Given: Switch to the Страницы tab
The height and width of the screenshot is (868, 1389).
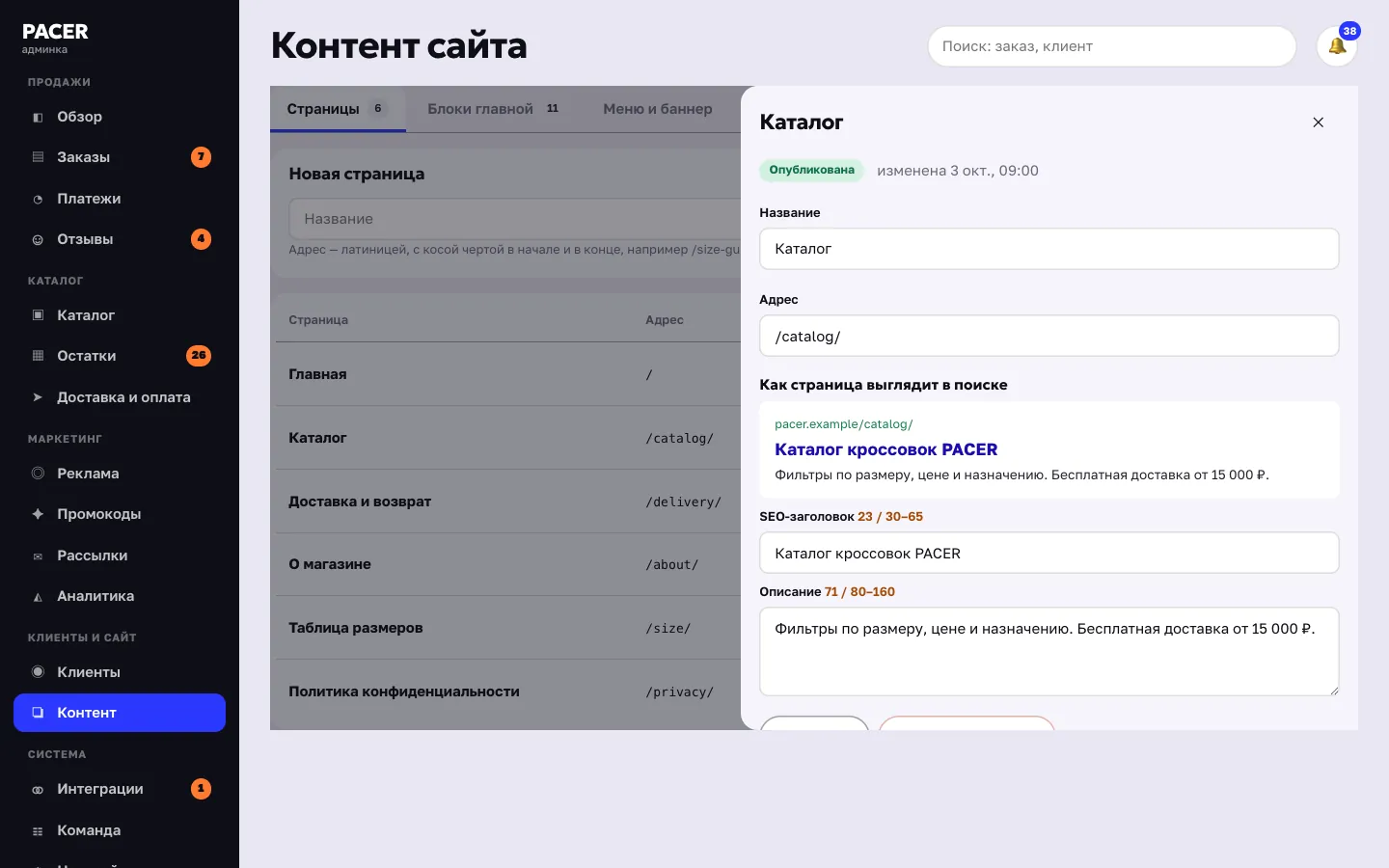Looking at the screenshot, I should click(338, 109).
